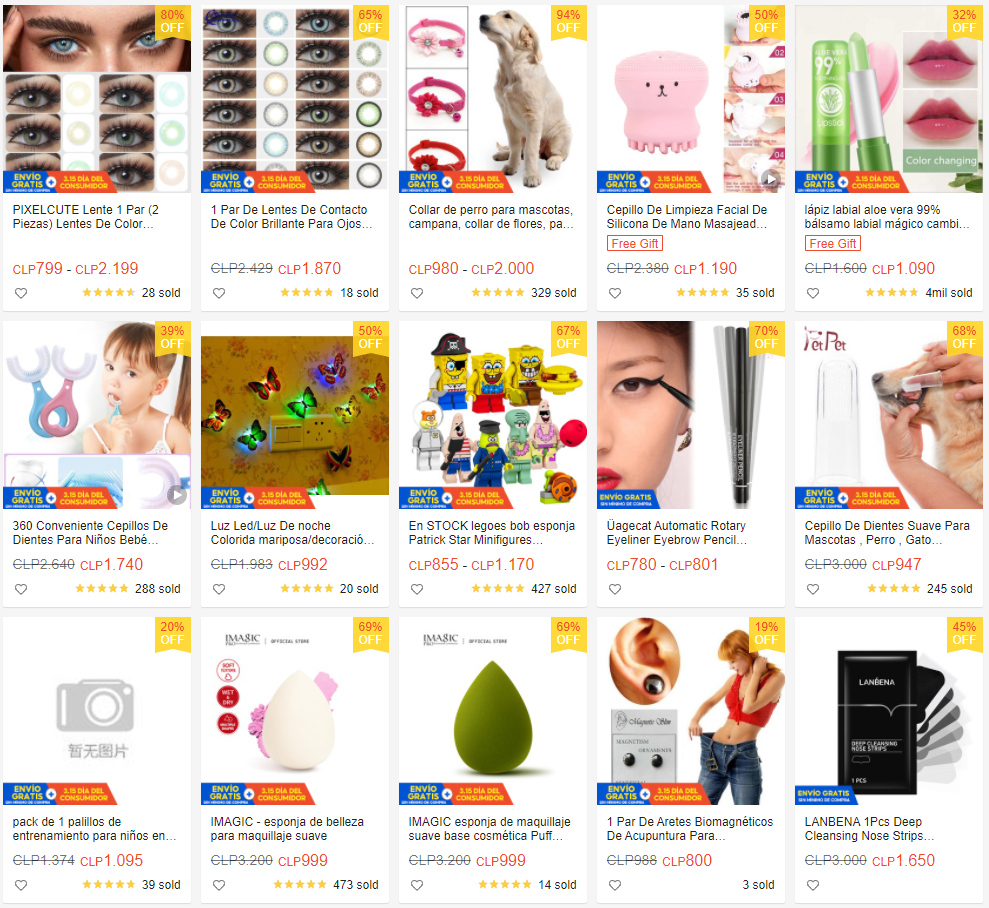Toggle favorite on biomagnetic earrings listing
Viewport: 989px width, 908px height.
[615, 885]
